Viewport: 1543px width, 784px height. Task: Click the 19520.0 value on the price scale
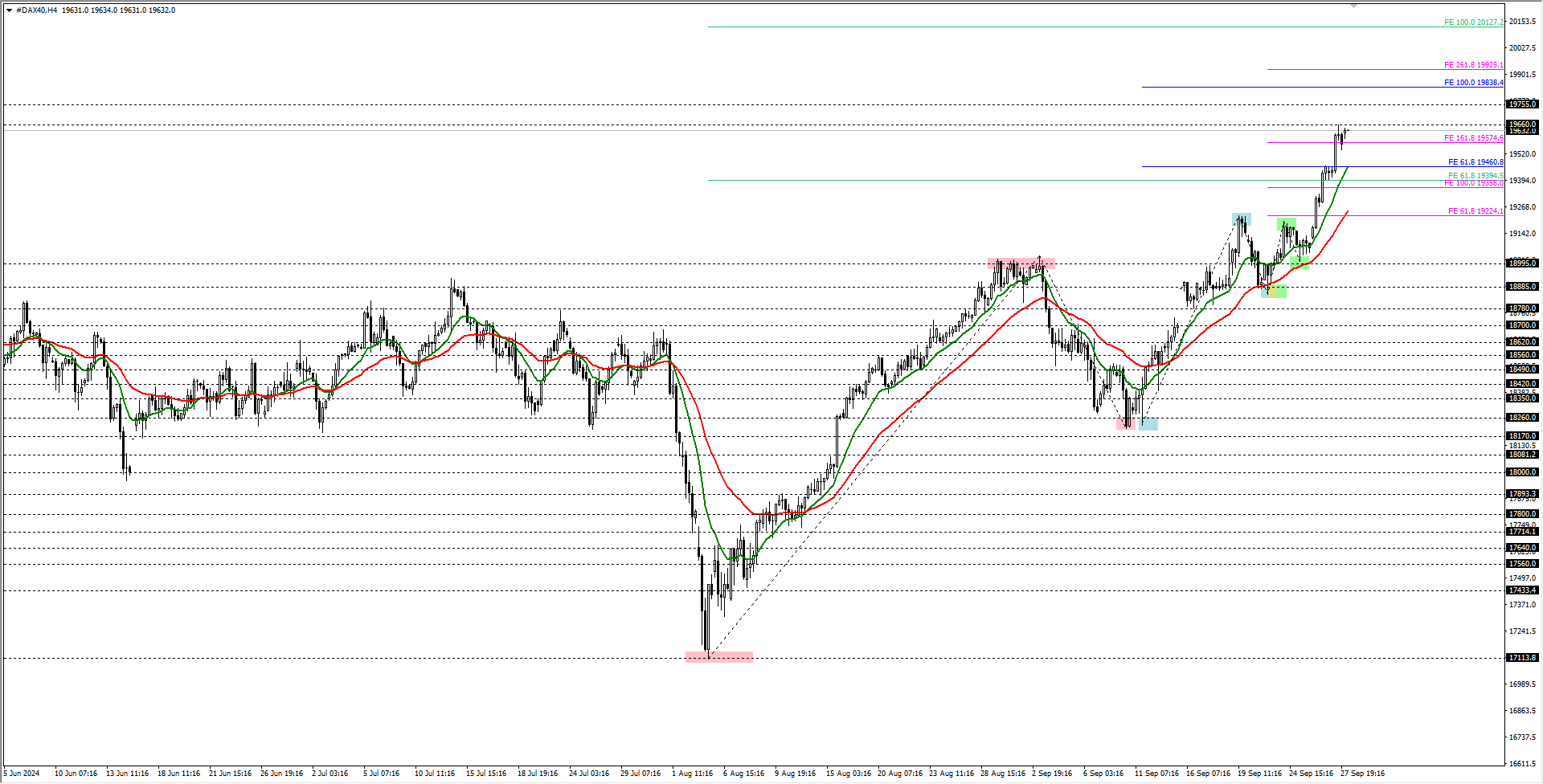click(1522, 154)
